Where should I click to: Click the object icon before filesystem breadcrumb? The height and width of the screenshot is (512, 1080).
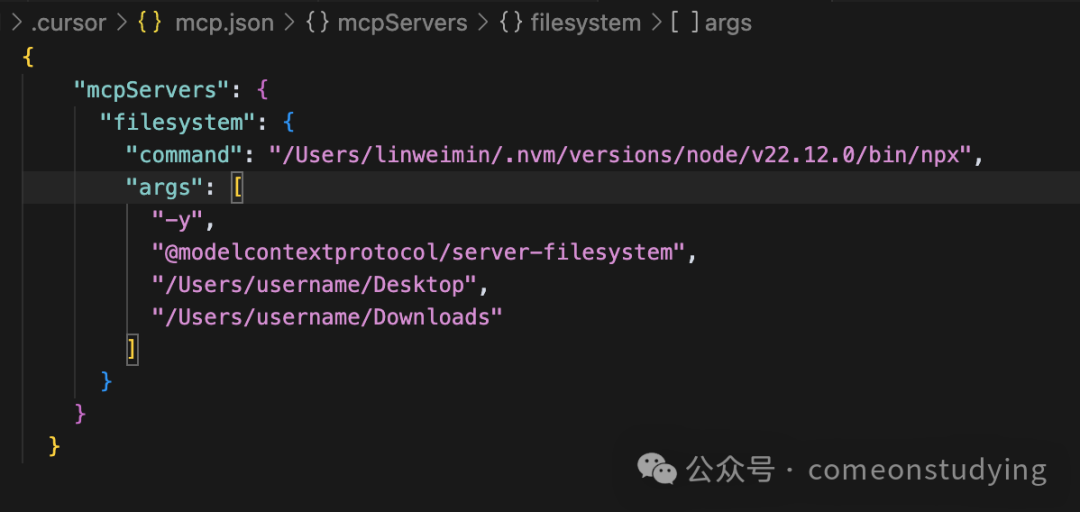click(x=510, y=23)
